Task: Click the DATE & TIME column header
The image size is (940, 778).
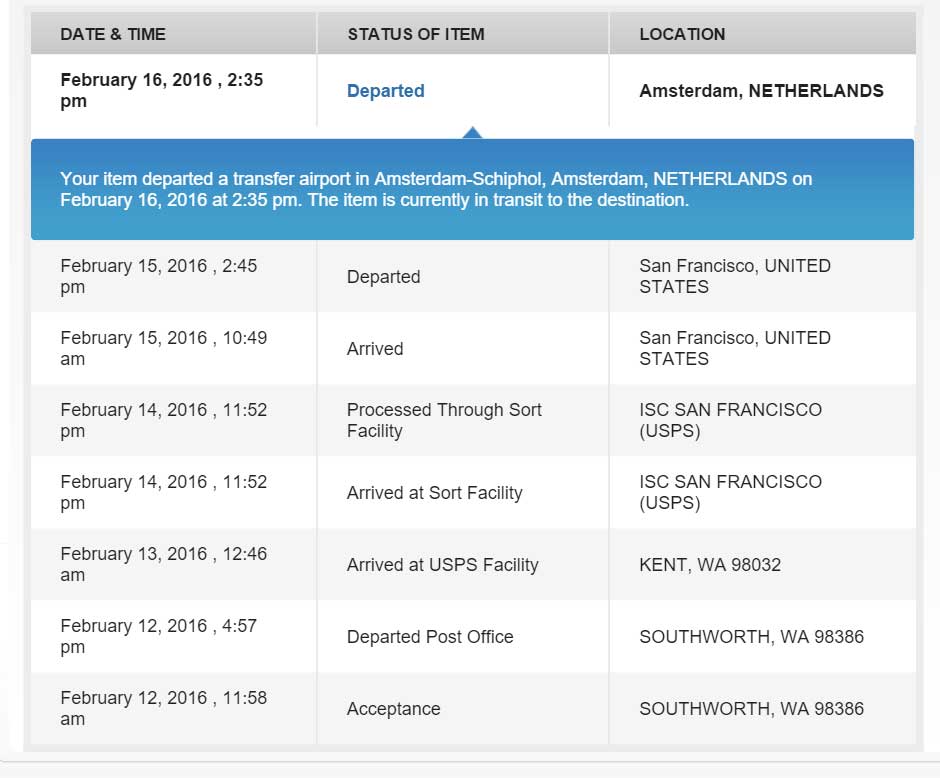Action: tap(113, 34)
